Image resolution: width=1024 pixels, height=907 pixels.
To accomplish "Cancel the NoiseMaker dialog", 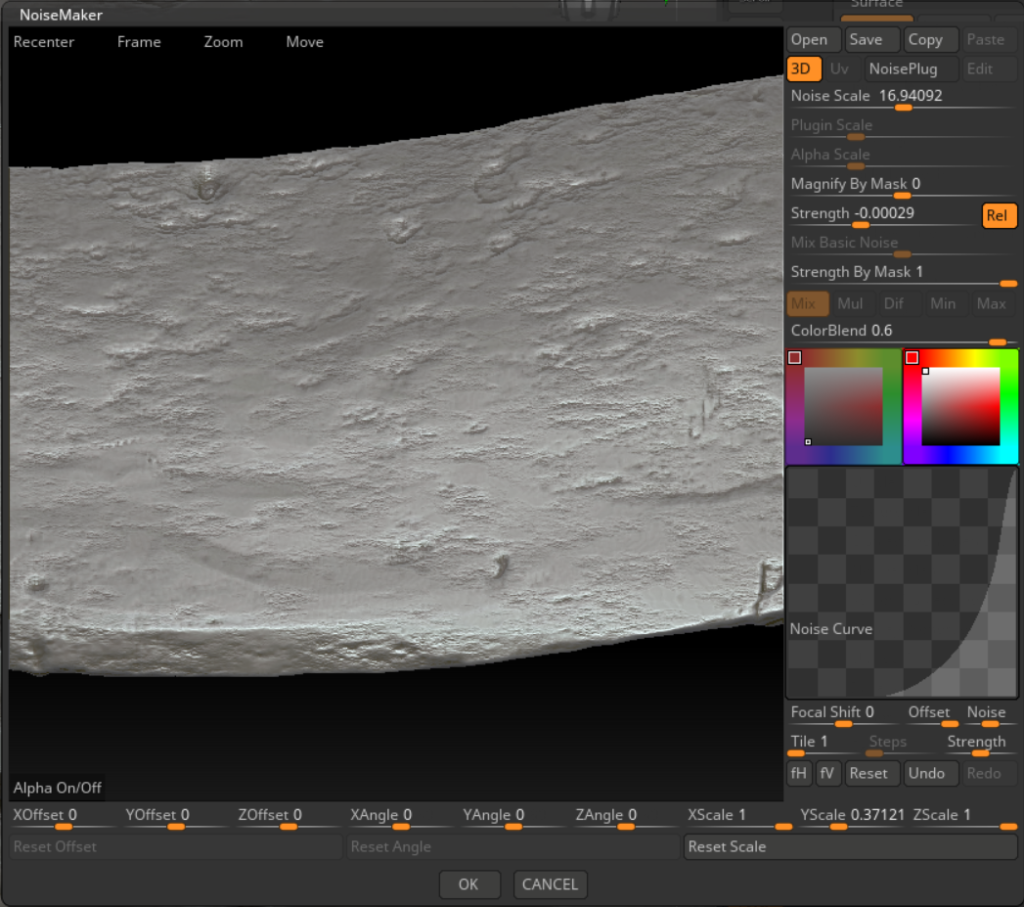I will click(x=550, y=884).
